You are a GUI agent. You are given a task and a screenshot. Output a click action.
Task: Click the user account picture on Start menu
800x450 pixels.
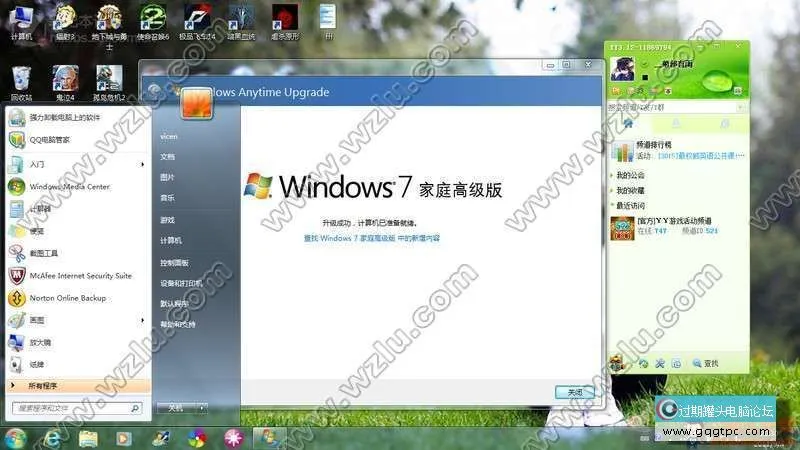tap(196, 103)
